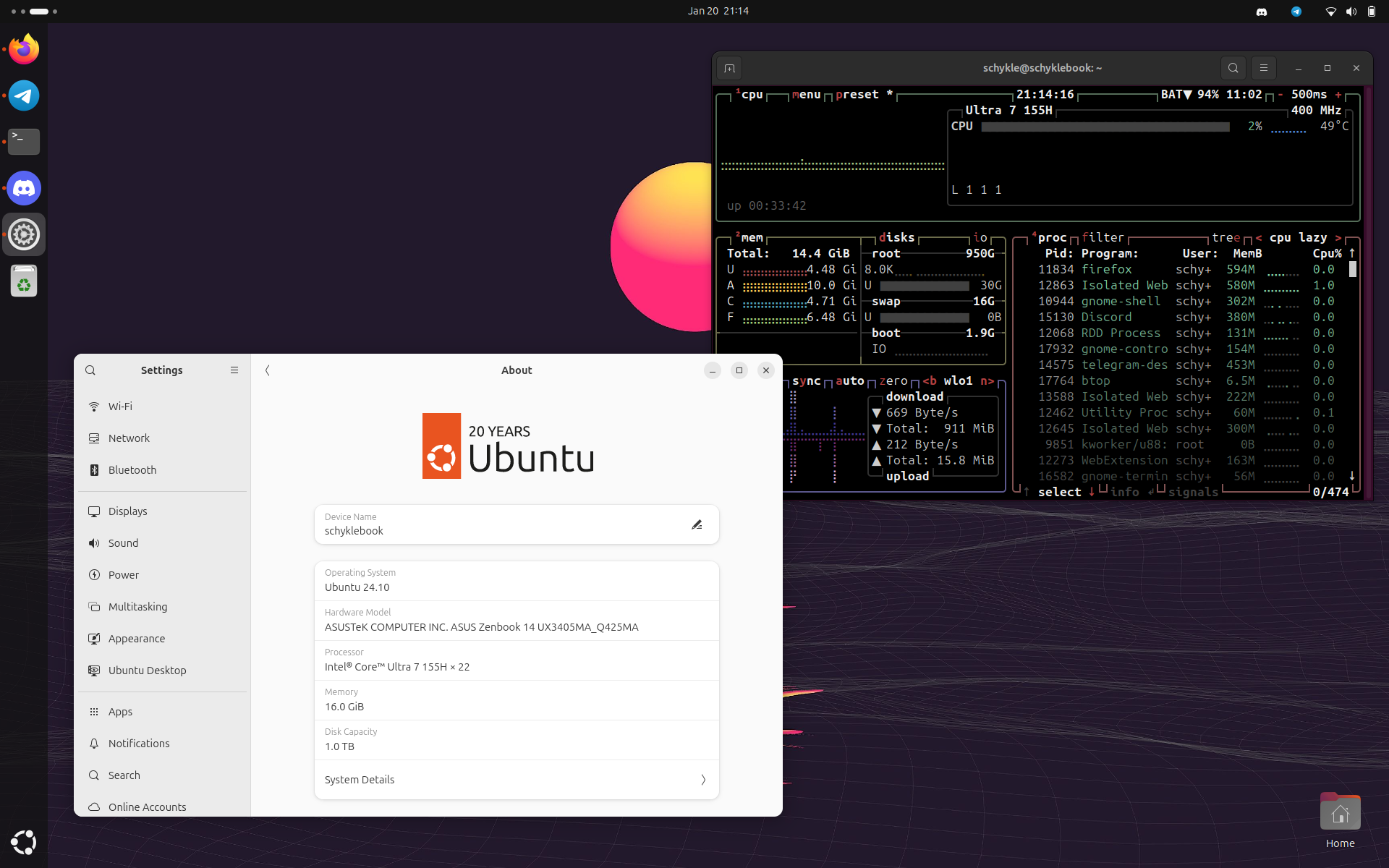Open Discord from the dock
Viewport: 1389px width, 868px height.
tap(24, 188)
